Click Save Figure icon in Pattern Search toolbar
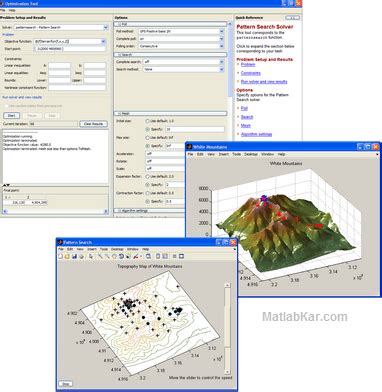 (x=74, y=256)
